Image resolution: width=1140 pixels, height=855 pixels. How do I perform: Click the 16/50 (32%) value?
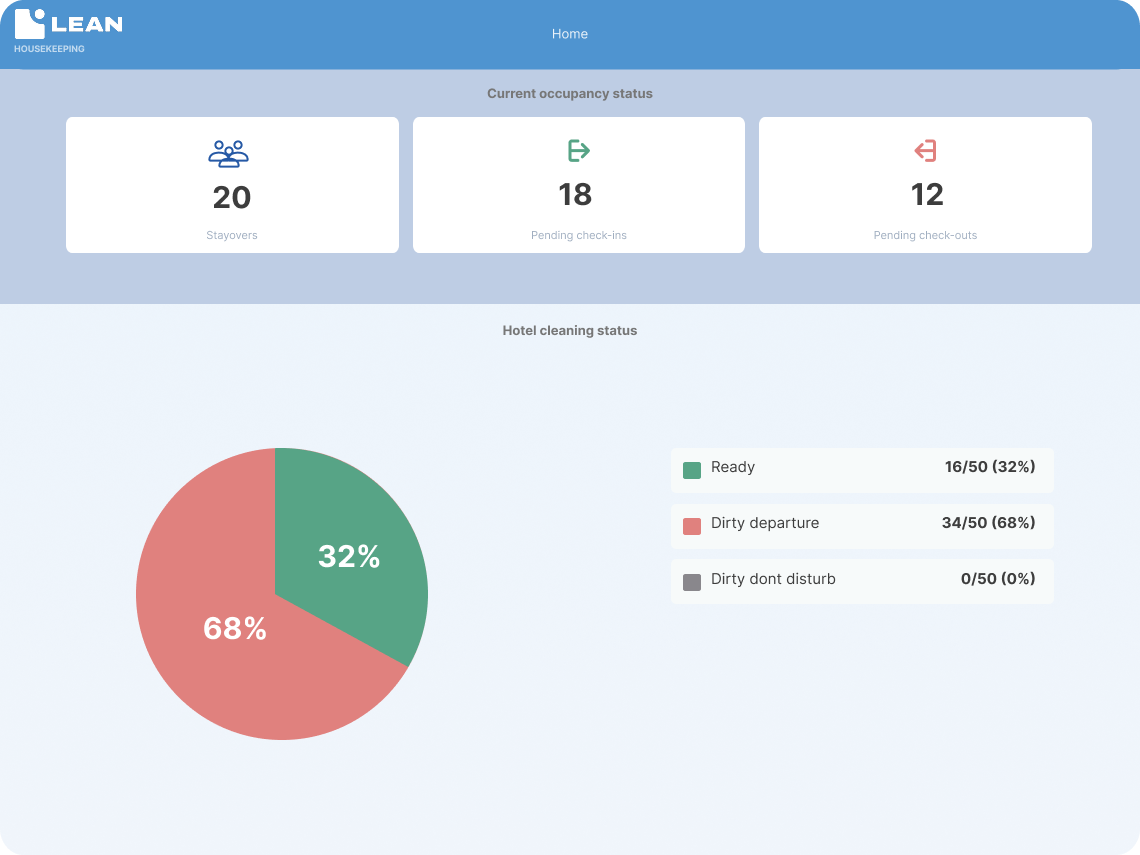tap(990, 467)
